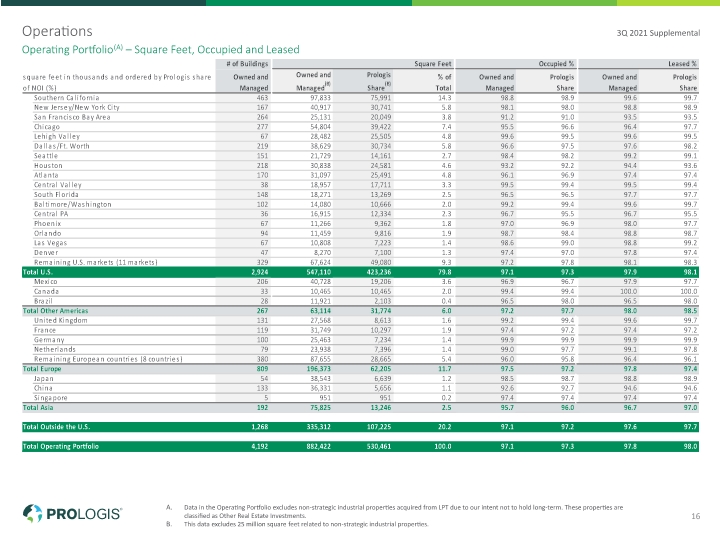Select the Mexico row label
The image size is (720, 540).
coord(45,281)
